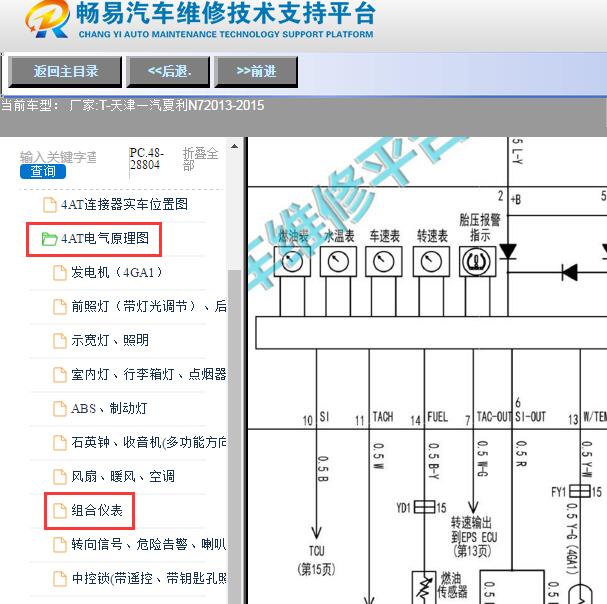The width and height of the screenshot is (607, 604).
Task: Click the page icon beside 组合仪表
Action: click(60, 511)
